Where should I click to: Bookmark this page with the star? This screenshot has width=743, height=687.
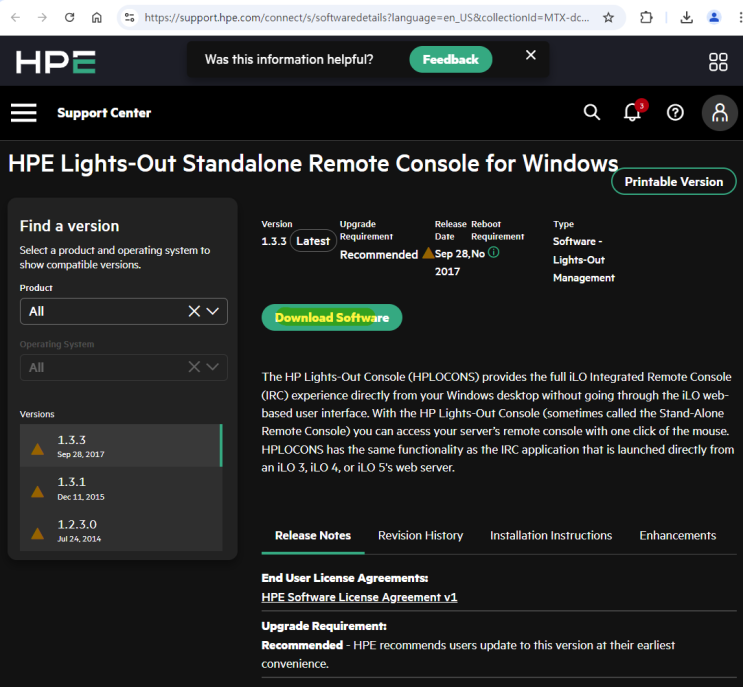tap(608, 18)
